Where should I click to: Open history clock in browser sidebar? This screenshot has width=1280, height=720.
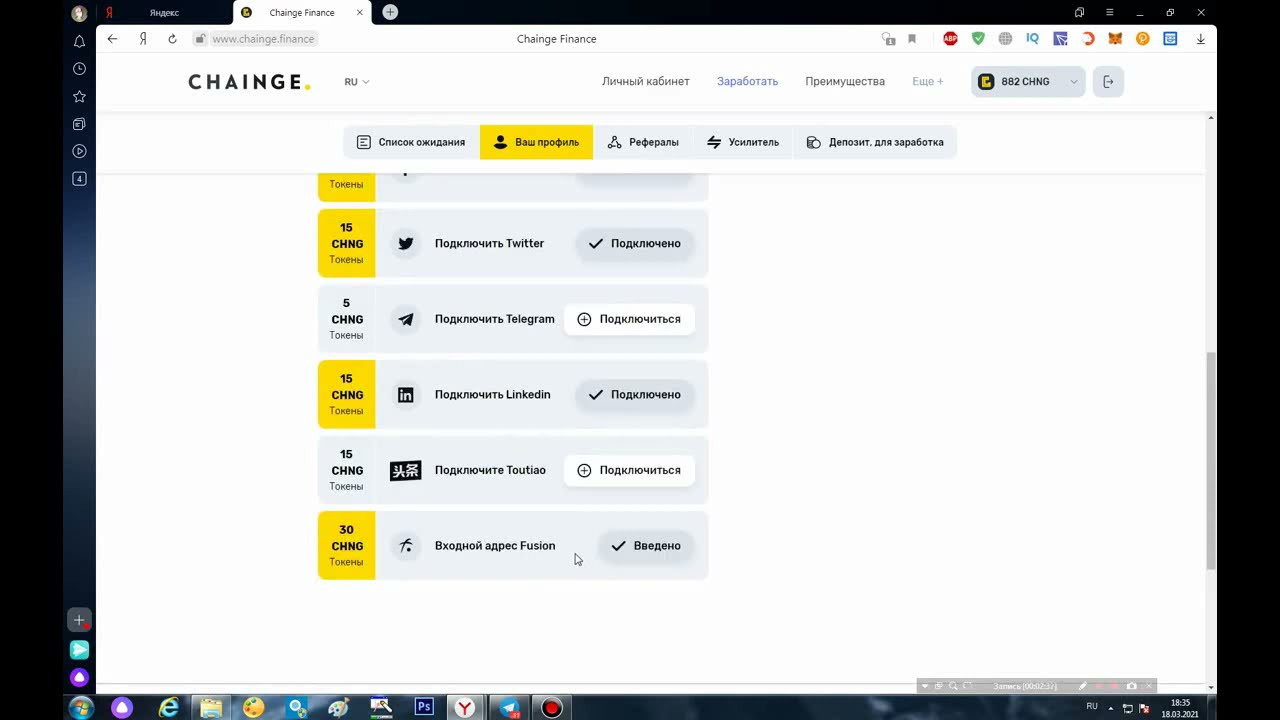(79, 69)
